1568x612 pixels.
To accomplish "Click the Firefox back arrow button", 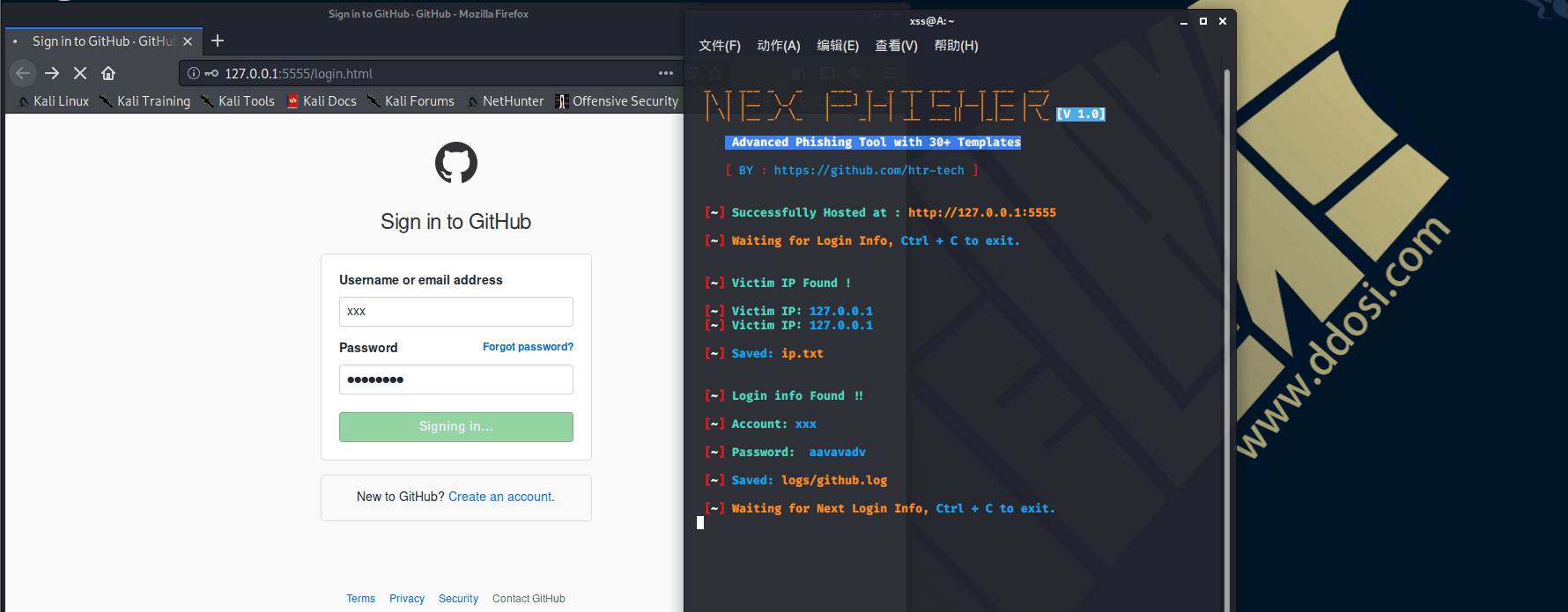I will click(x=23, y=73).
